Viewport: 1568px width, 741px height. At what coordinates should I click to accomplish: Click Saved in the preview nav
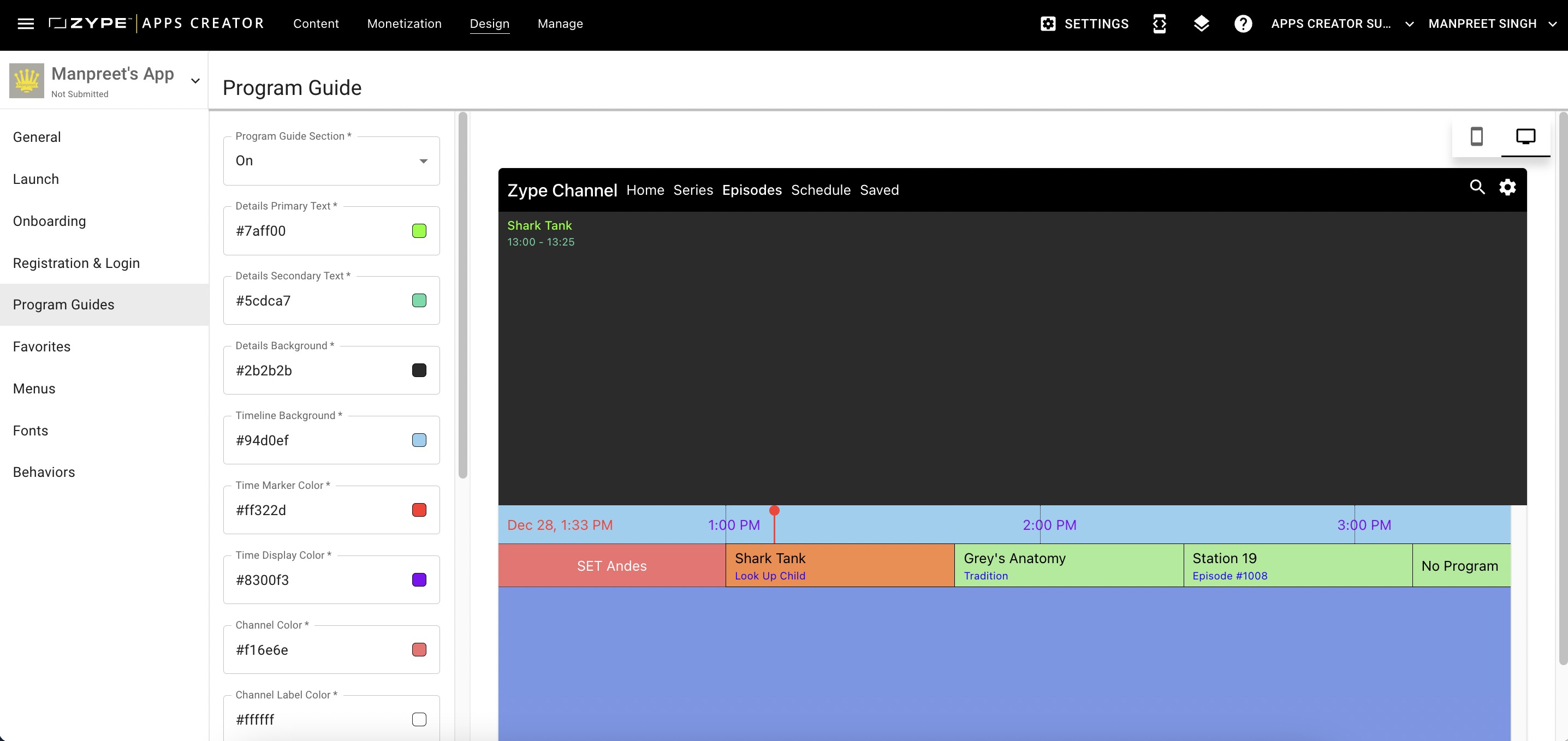879,190
